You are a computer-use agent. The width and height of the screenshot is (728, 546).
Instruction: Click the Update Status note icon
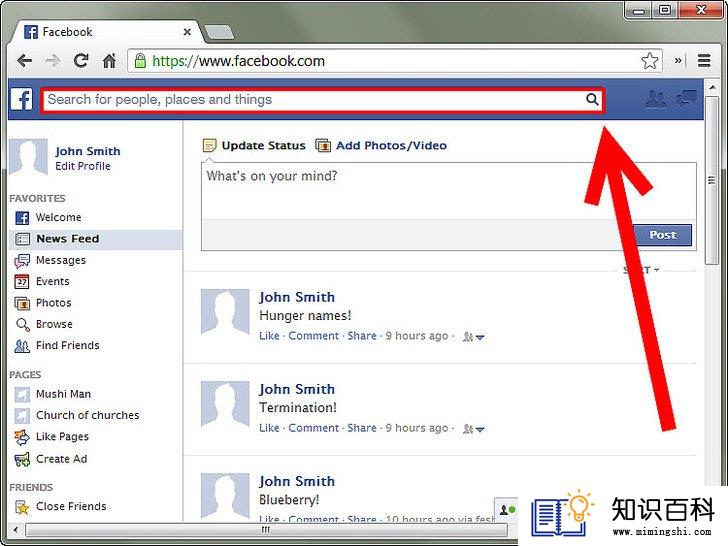pos(209,146)
